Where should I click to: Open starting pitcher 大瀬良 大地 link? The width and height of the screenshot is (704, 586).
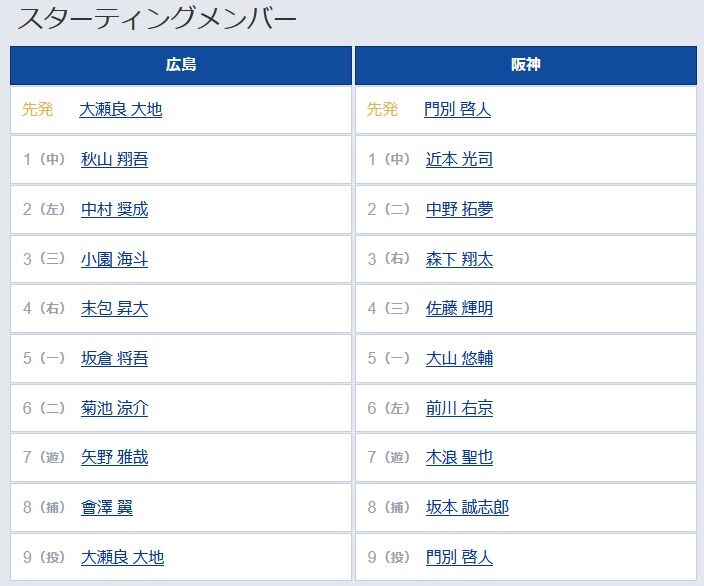point(120,109)
